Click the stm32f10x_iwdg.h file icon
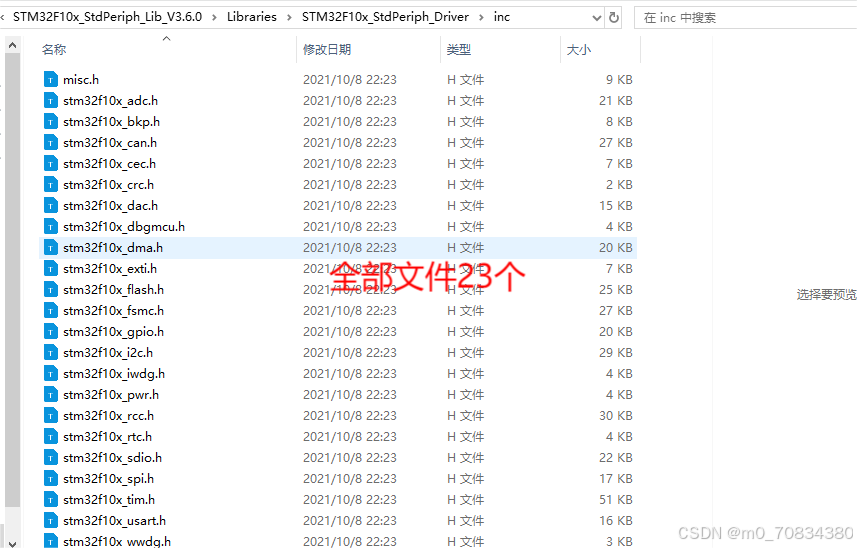857x548 pixels. click(x=50, y=374)
